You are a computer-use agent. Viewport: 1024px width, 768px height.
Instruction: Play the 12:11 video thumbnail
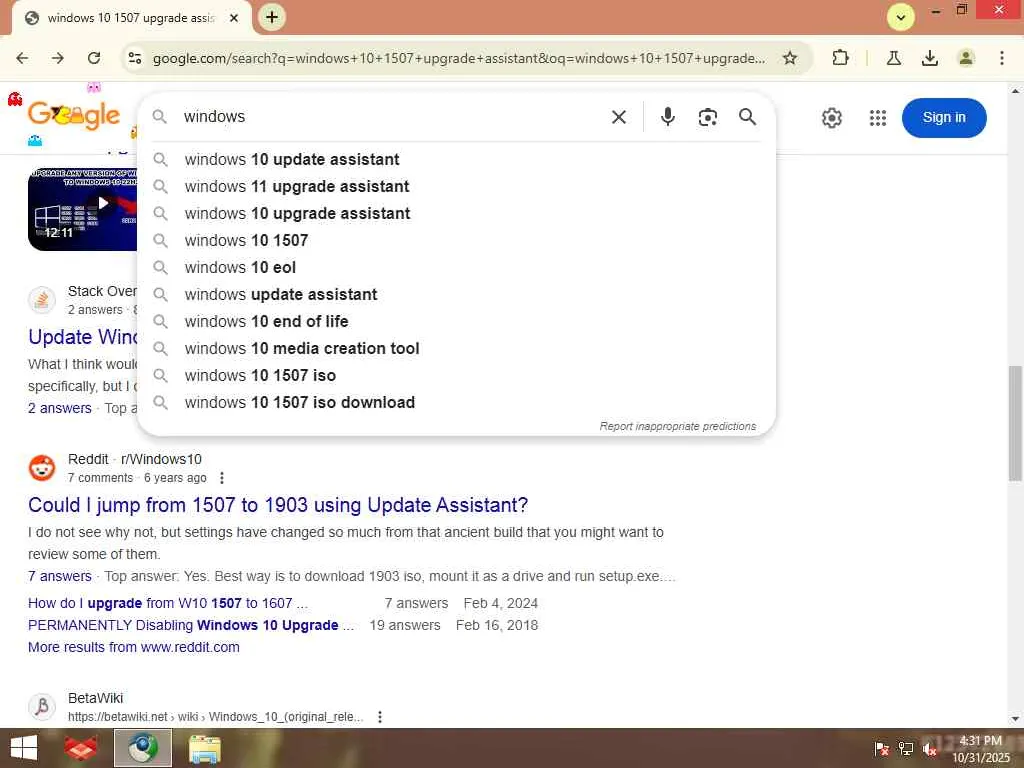coord(82,209)
